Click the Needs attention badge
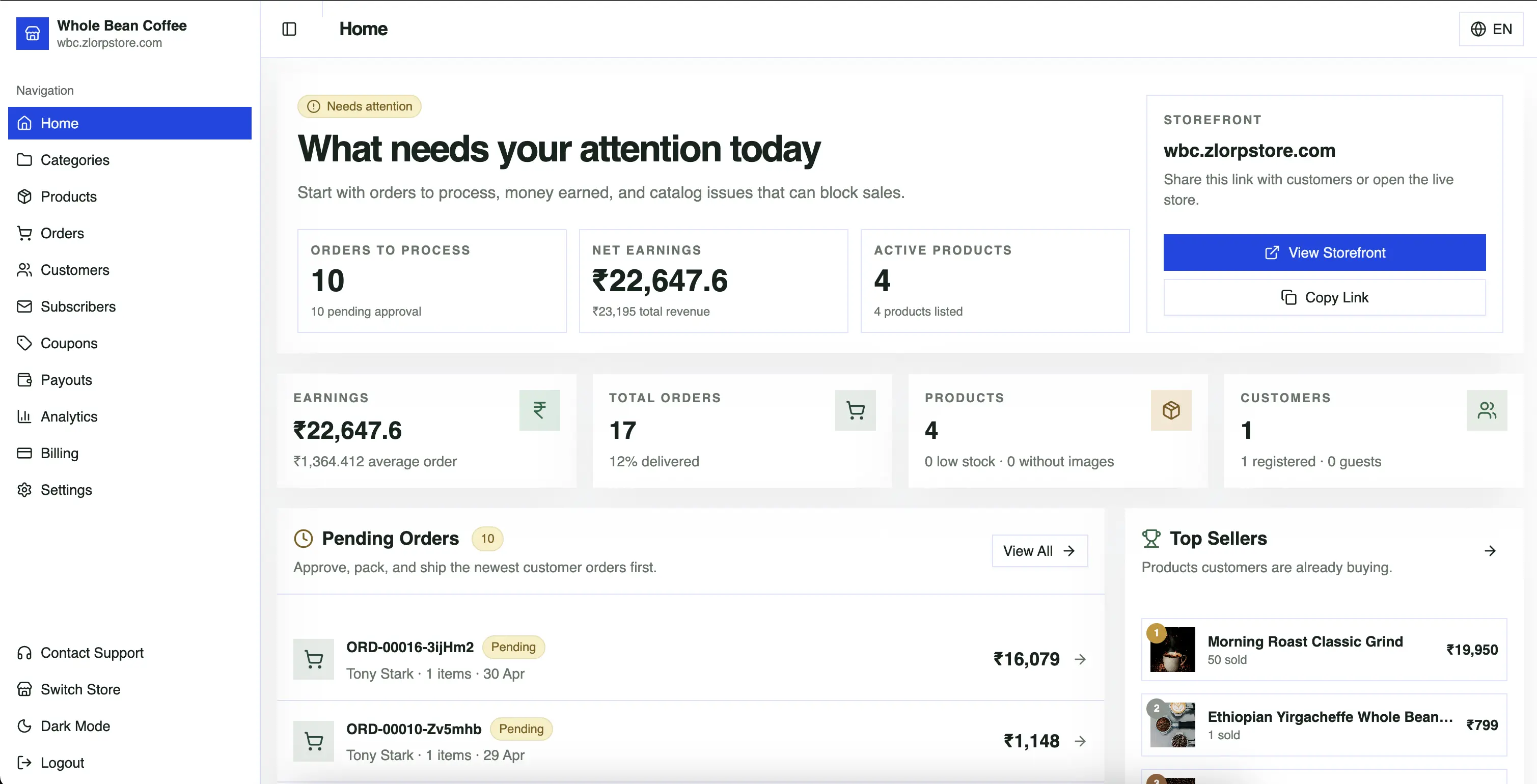This screenshot has height=784, width=1537. pos(359,106)
